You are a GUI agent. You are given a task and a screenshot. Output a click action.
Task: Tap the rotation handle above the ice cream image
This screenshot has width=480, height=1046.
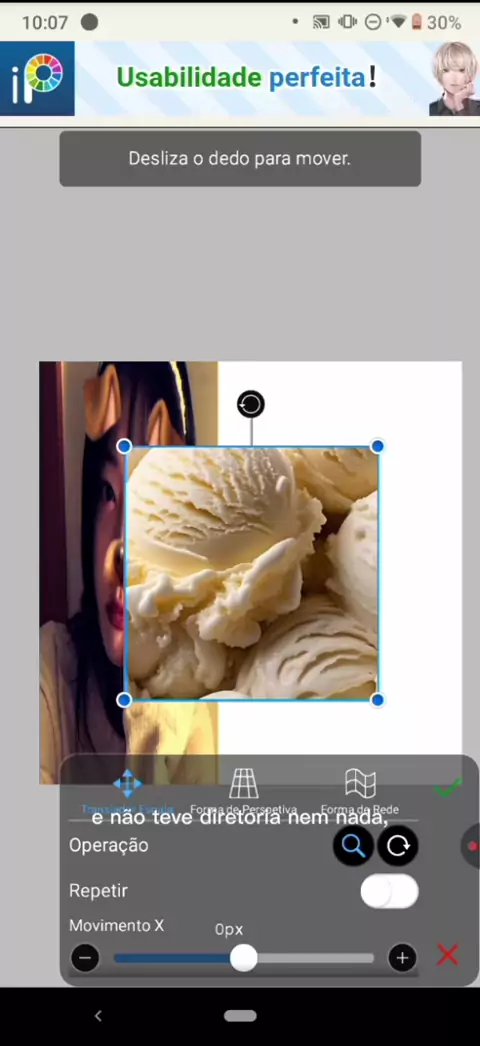click(x=251, y=404)
